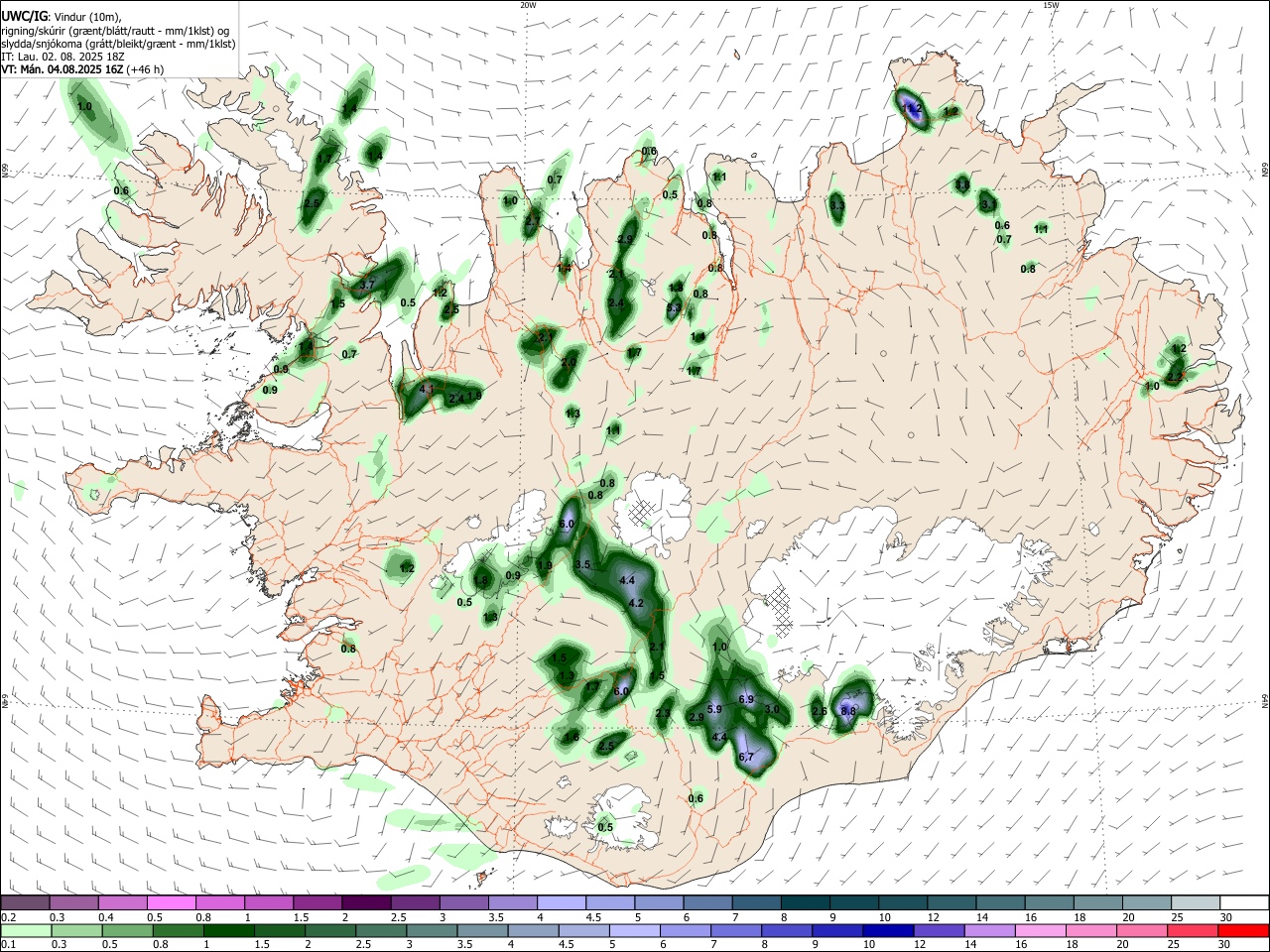This screenshot has height=952, width=1270.
Task: Click the 4.1 precipitation value on the map
Action: click(x=428, y=389)
